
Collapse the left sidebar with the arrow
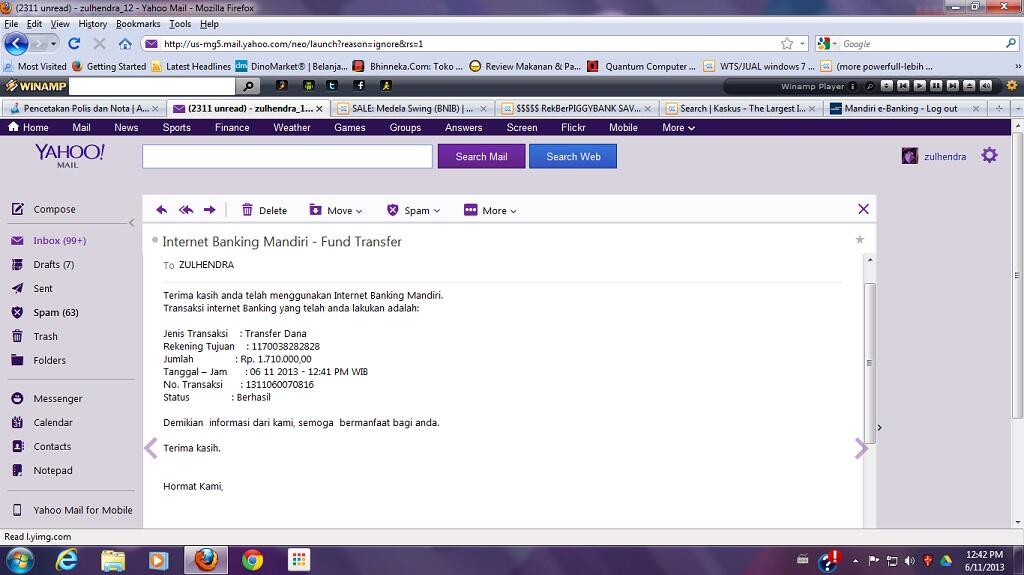[131, 223]
